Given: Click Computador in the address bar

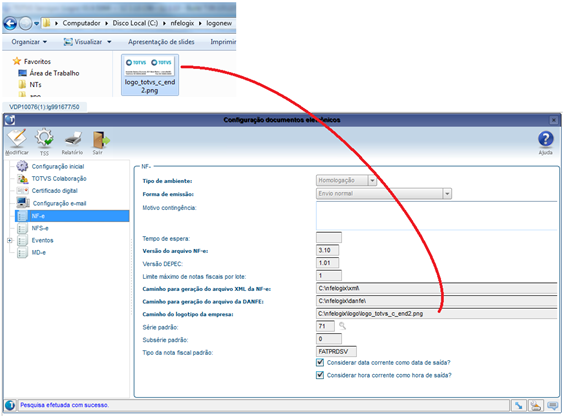Looking at the screenshot, I should point(82,23).
